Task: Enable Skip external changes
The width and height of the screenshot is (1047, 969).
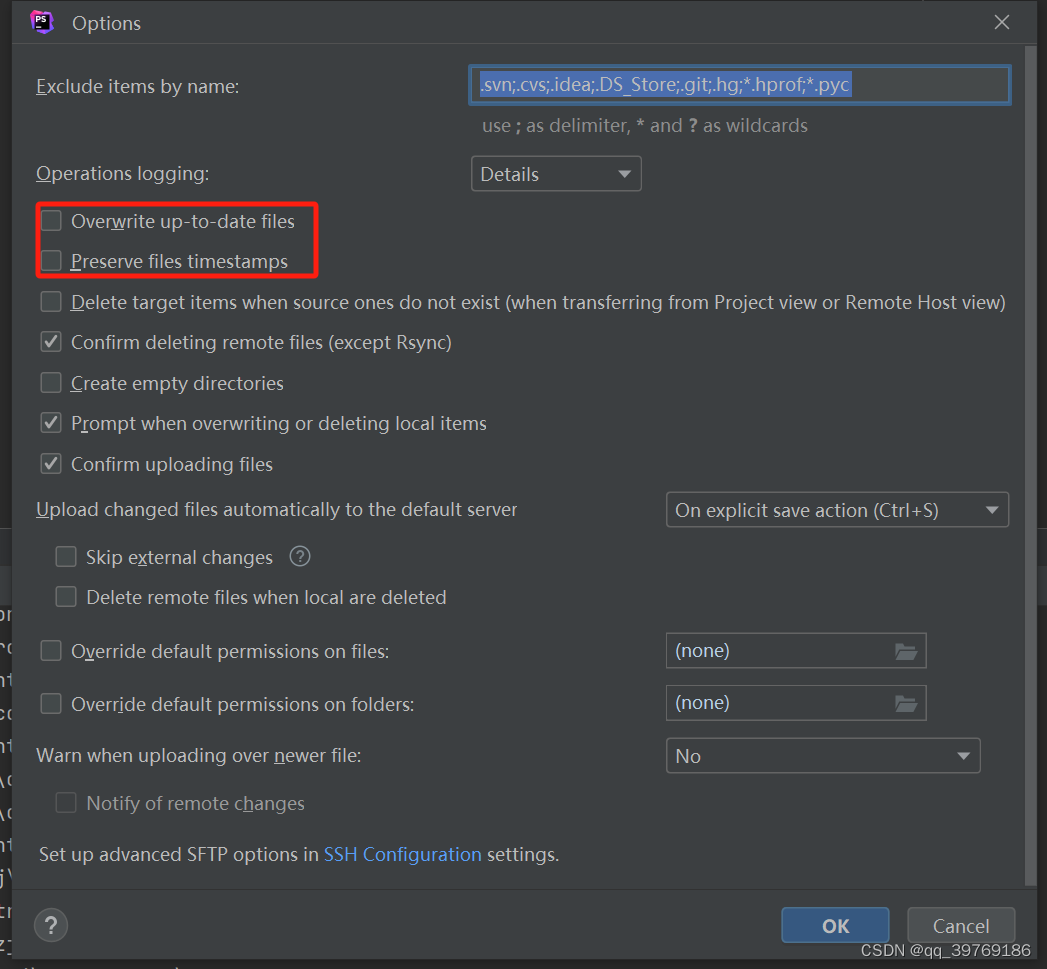Action: [x=66, y=556]
